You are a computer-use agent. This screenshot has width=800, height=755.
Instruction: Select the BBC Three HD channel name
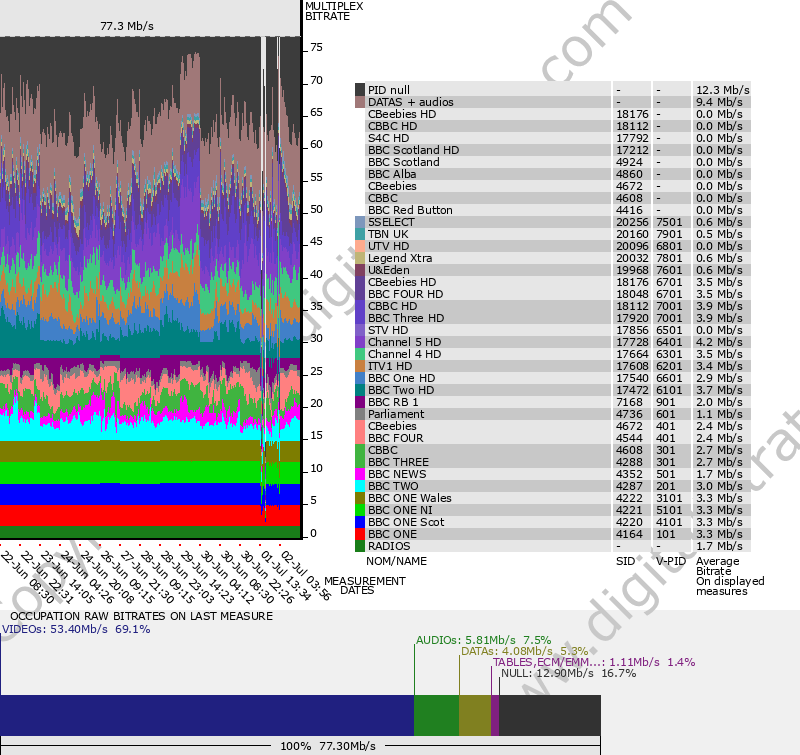tap(406, 318)
